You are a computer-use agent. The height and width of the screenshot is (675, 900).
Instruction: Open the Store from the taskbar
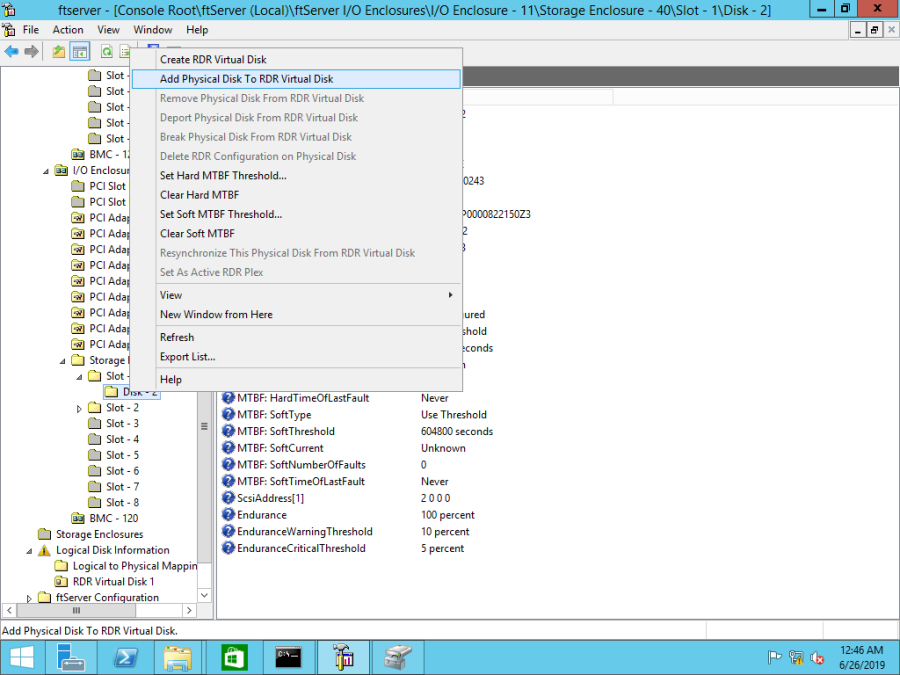234,657
